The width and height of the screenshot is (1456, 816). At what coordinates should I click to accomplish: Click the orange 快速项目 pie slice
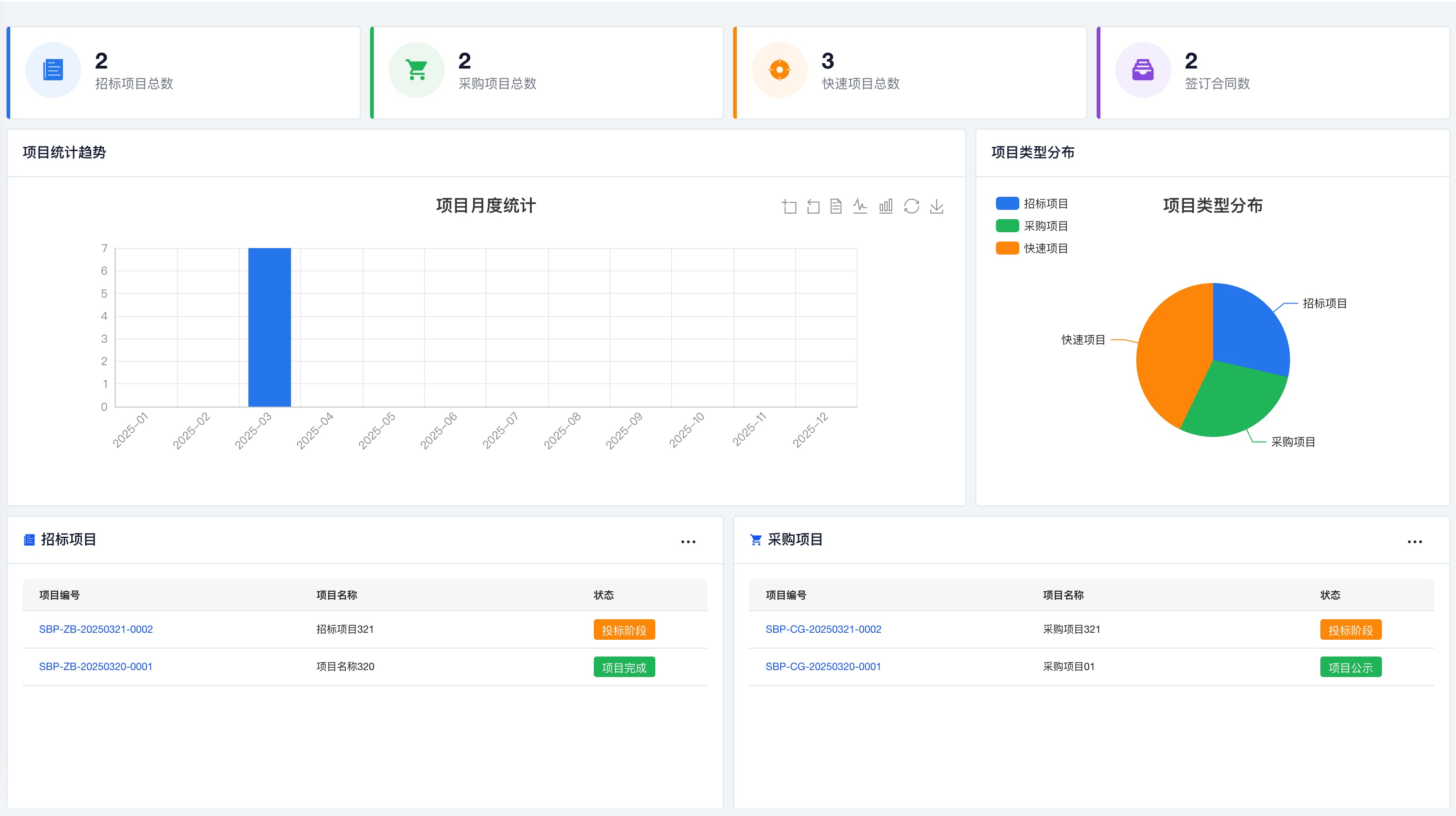[x=1170, y=356]
